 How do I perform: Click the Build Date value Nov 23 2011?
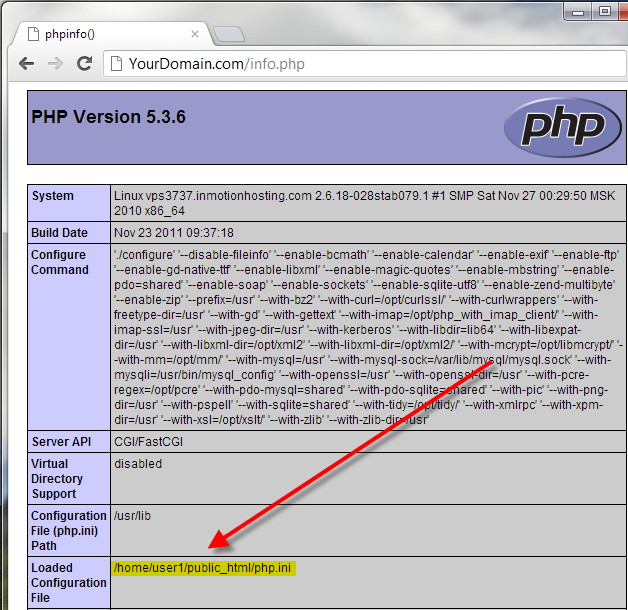click(174, 232)
